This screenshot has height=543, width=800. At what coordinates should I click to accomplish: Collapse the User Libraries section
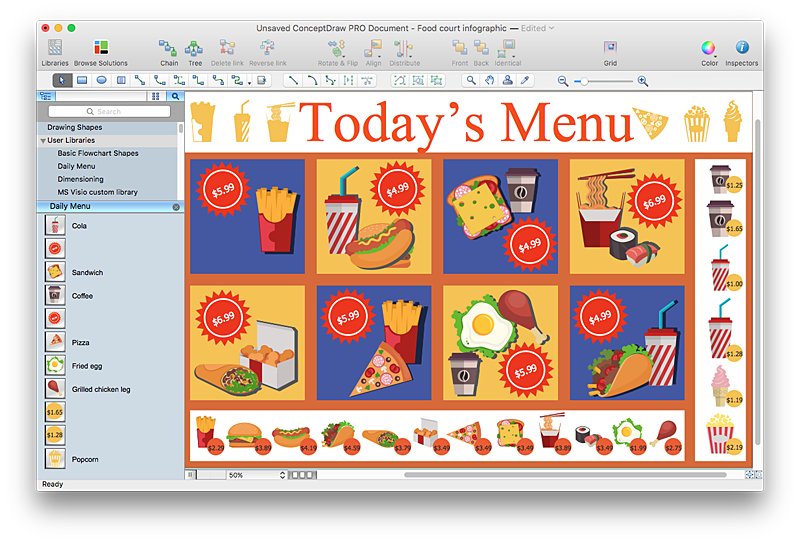click(x=43, y=140)
